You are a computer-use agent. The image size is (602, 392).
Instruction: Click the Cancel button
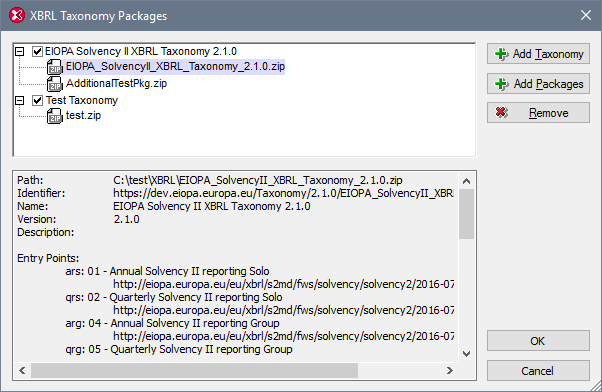[538, 371]
